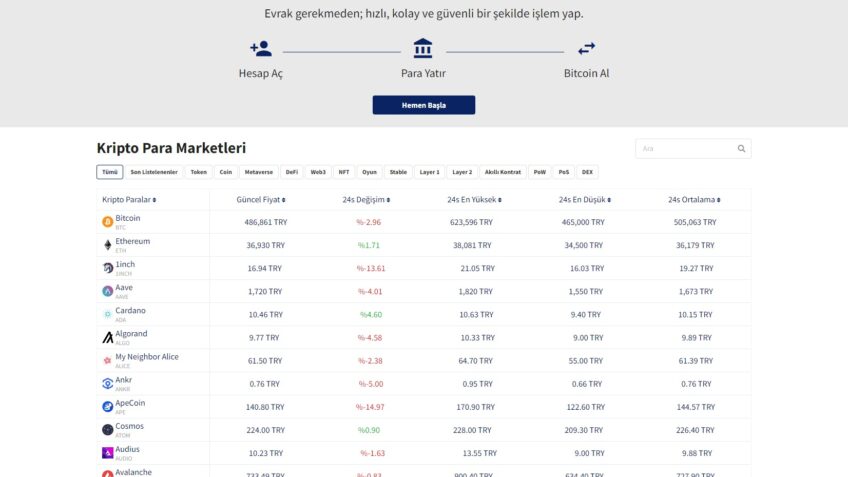This screenshot has width=848, height=477.
Task: Click the Ethereum coin logo
Action: [107, 245]
